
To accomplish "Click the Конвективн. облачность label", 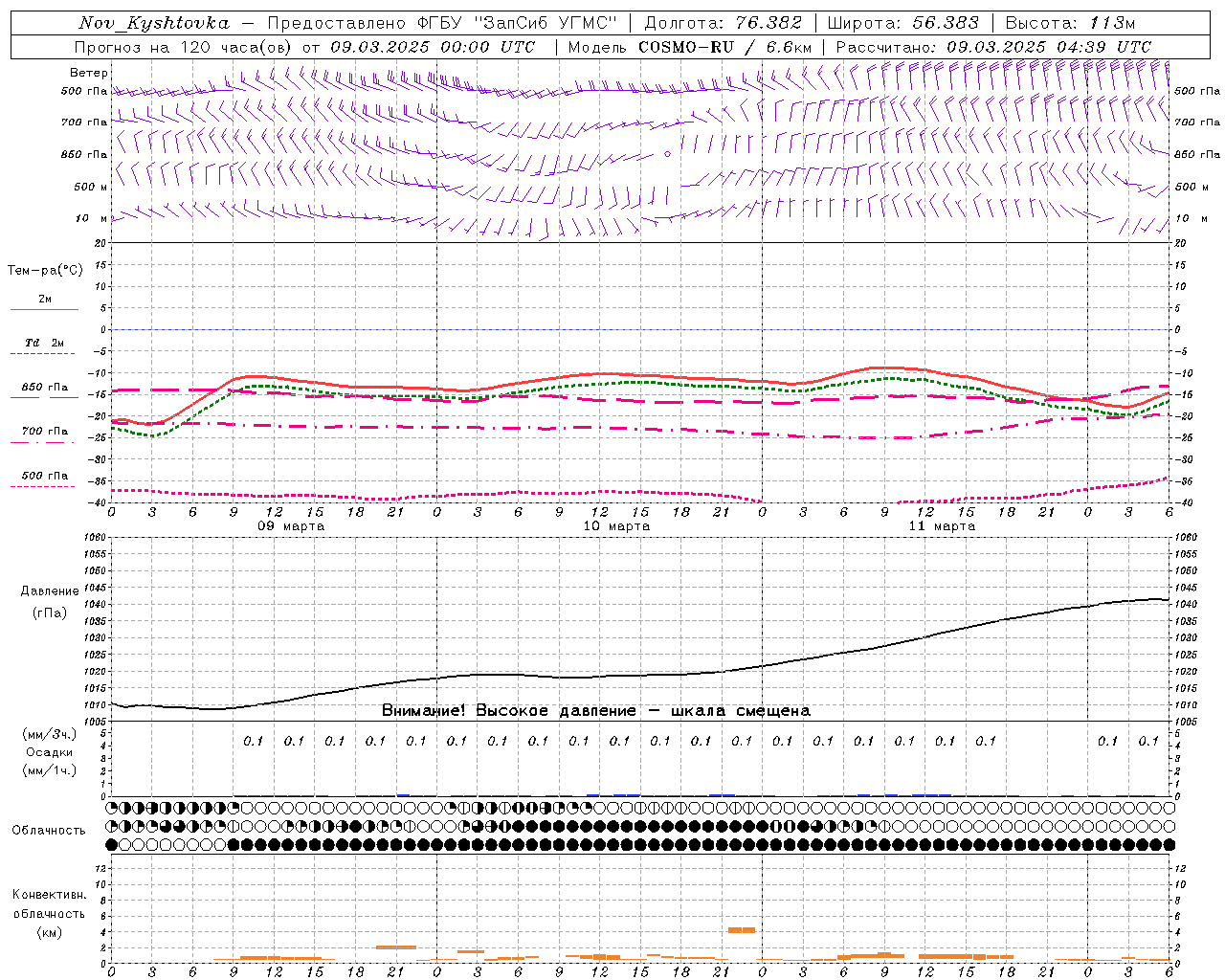I will point(49,903).
